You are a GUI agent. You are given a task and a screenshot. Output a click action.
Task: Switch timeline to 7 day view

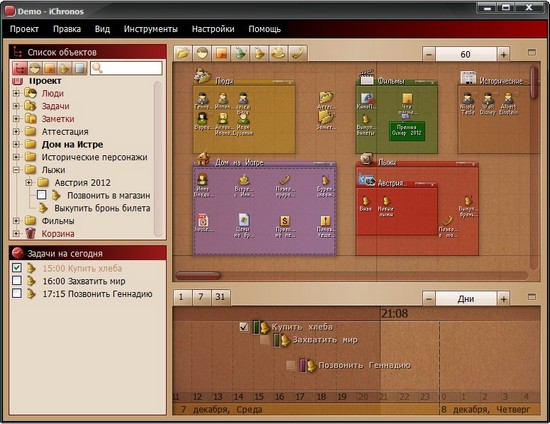tap(201, 297)
